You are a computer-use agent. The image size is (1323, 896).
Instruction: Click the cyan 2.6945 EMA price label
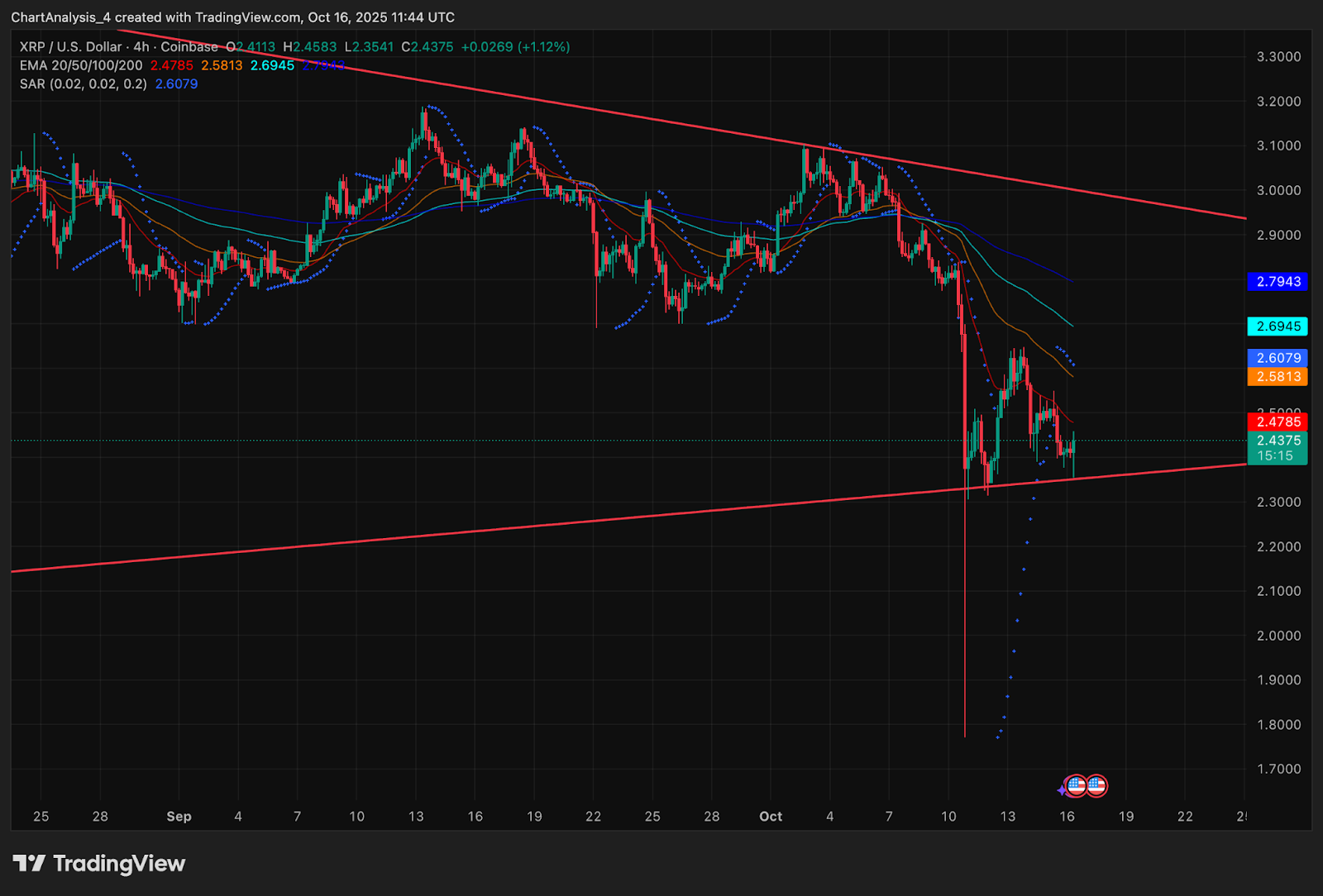point(1278,326)
